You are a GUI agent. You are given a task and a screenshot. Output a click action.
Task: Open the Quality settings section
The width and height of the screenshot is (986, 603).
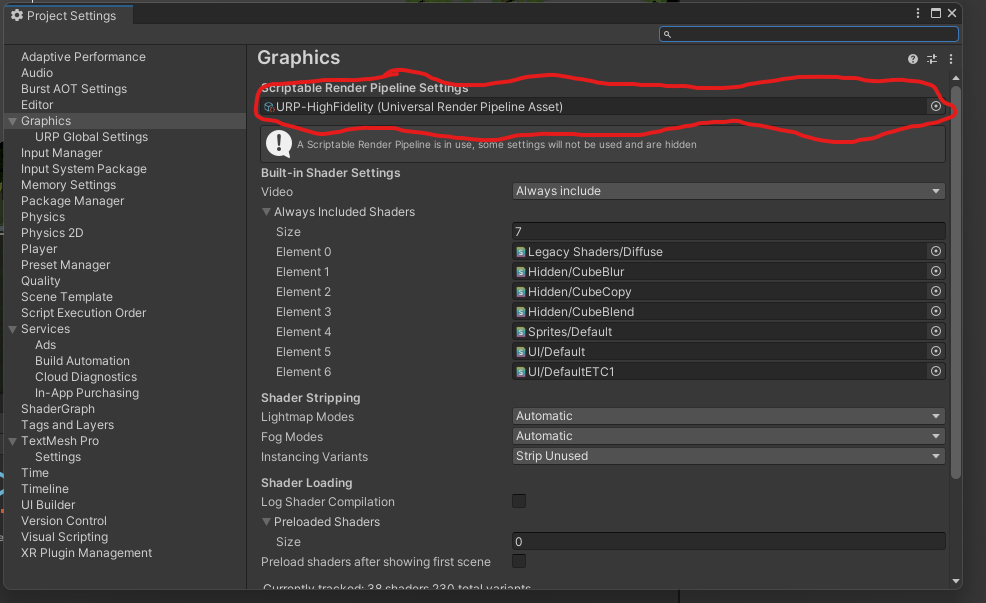click(x=40, y=280)
